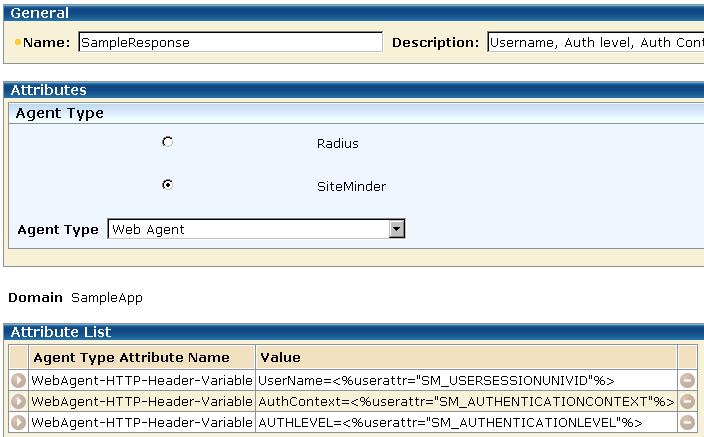The image size is (704, 437).
Task: Remove the AUTHLEVEL attribute with its minus icon
Action: 687,422
